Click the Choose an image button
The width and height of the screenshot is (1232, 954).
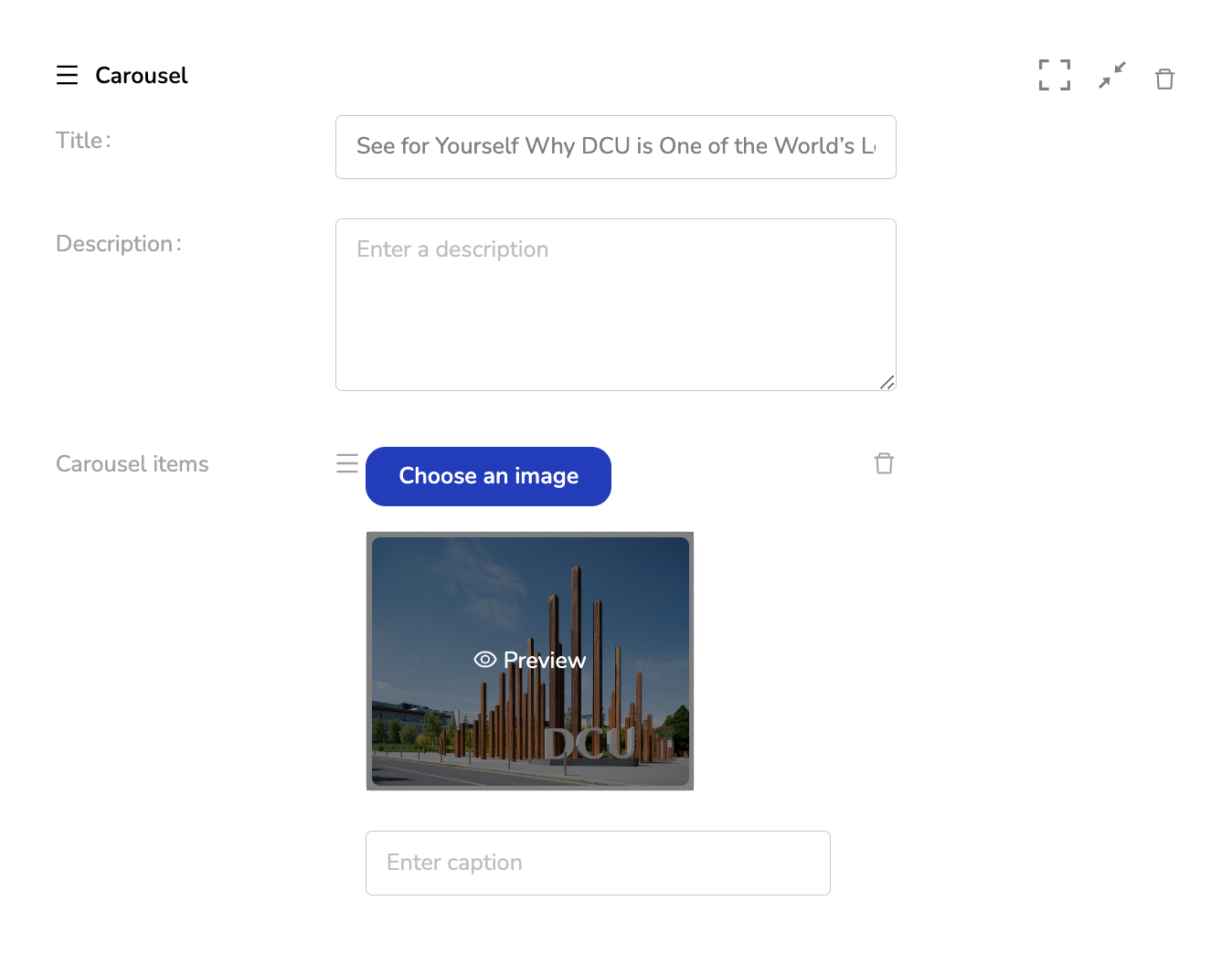point(488,476)
